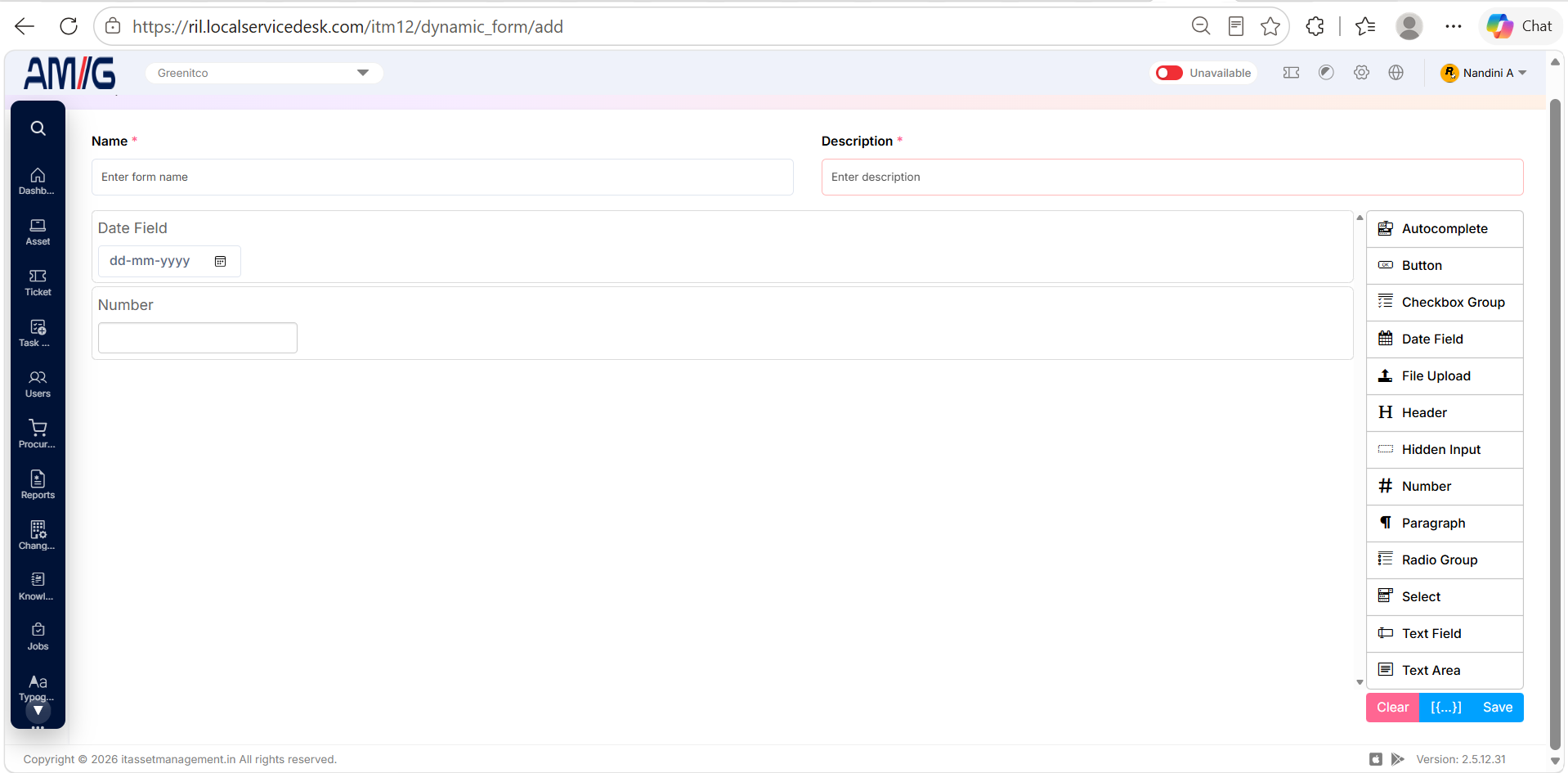1568x773 pixels.
Task: Open the Jobs module
Action: click(x=38, y=637)
